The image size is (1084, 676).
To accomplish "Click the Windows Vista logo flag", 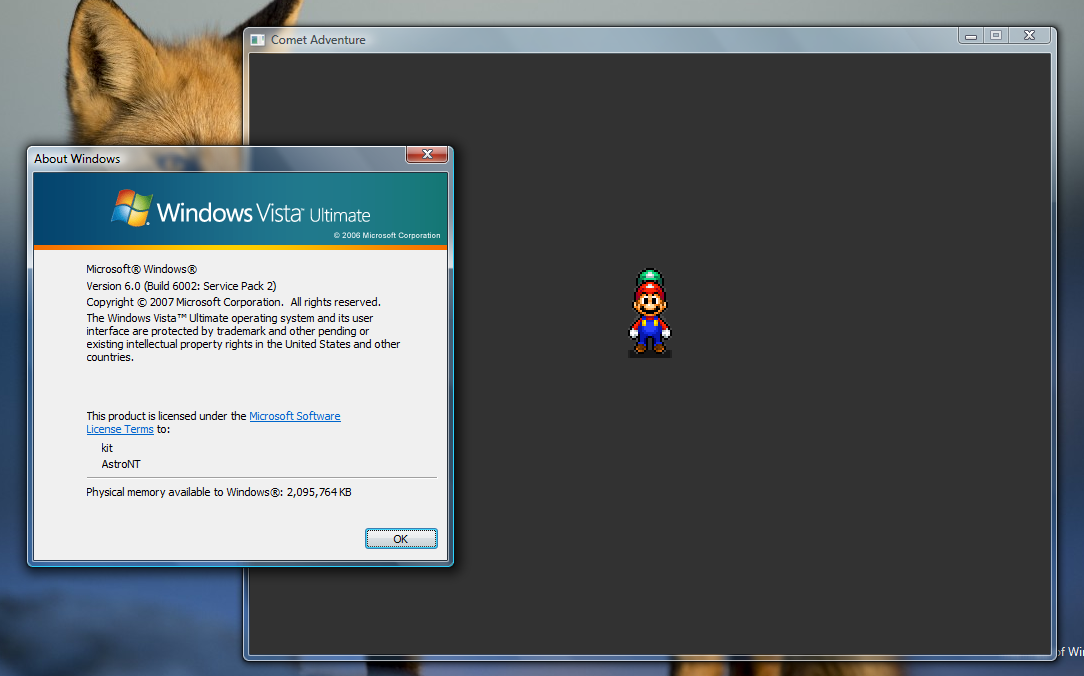I will click(x=131, y=207).
